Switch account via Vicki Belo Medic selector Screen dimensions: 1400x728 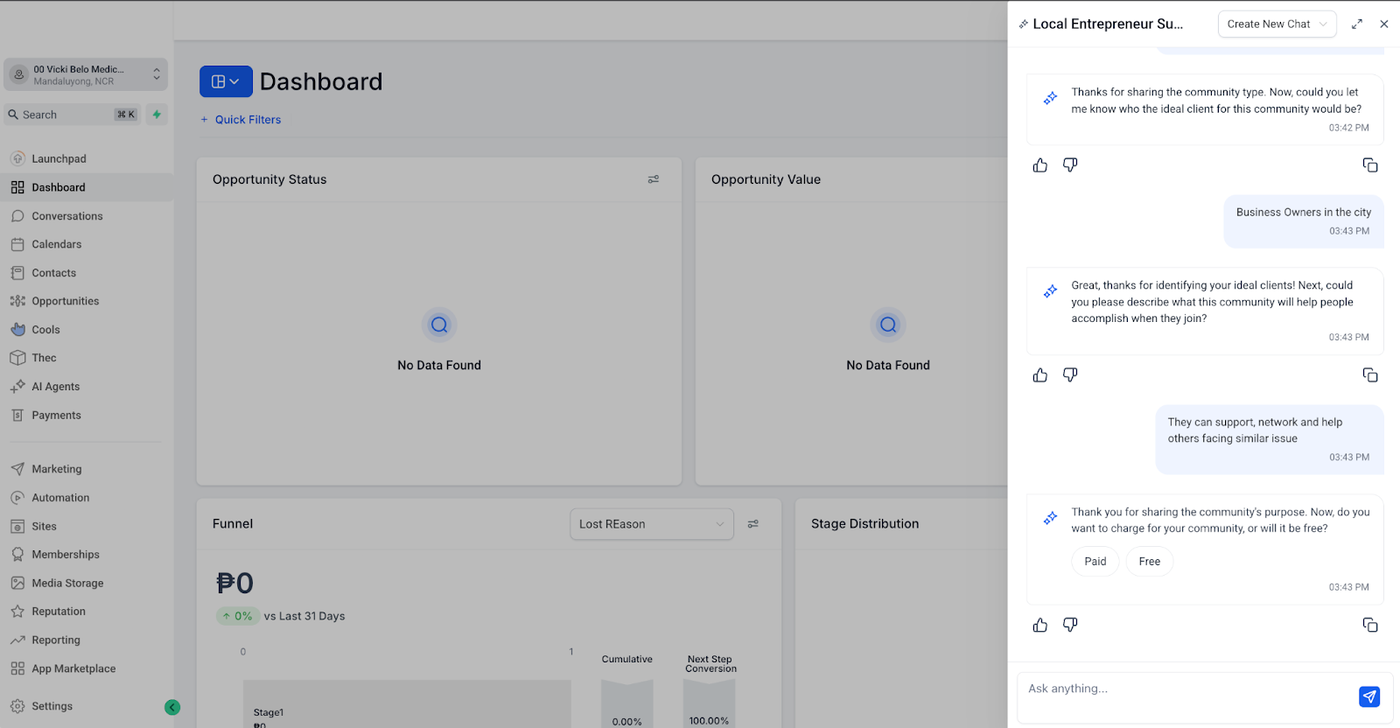click(x=86, y=74)
